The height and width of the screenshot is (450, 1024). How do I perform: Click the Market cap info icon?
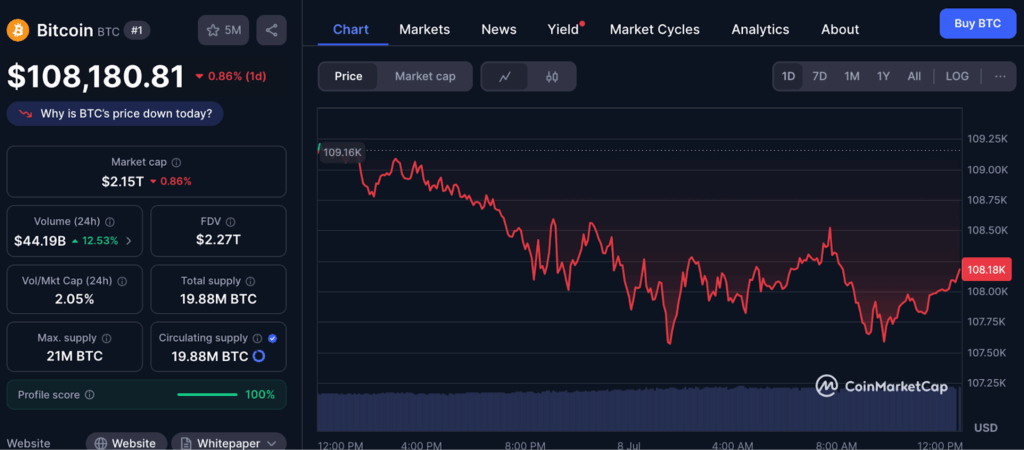pyautogui.click(x=177, y=162)
